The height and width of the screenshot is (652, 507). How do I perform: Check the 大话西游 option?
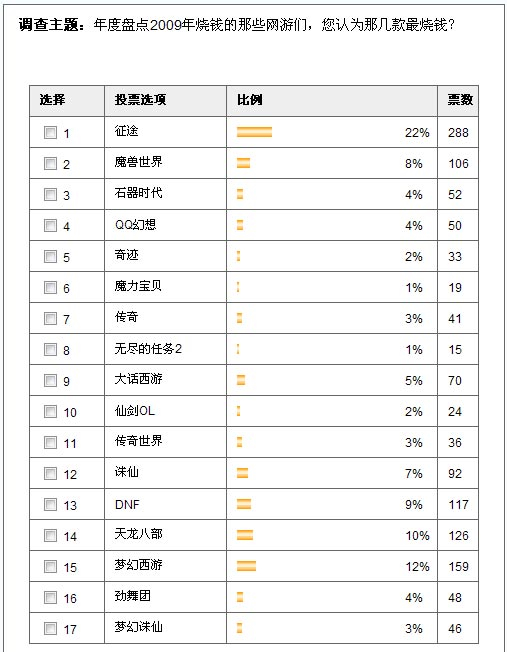tap(50, 380)
